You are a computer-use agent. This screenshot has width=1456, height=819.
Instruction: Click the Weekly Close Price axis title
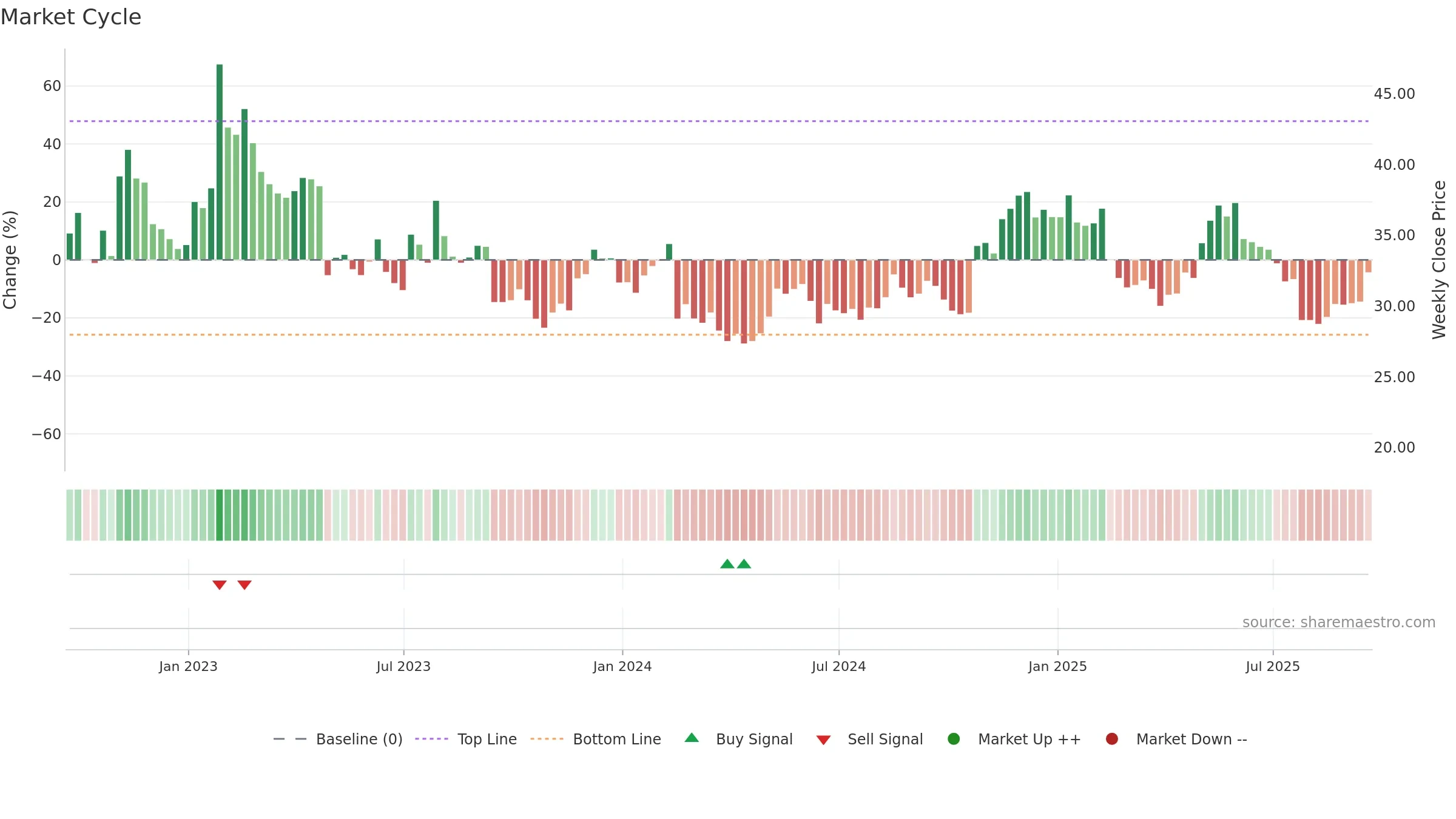click(1439, 260)
